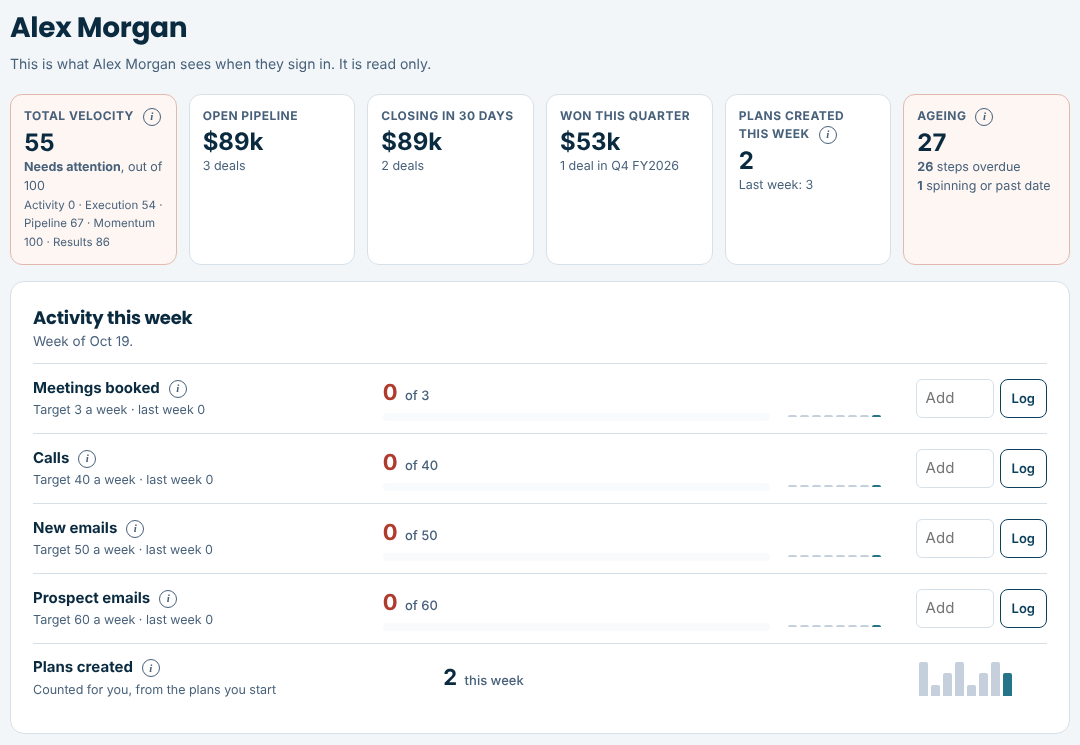1080x745 pixels.
Task: Show info for Plans Created This Week card
Action: pos(828,135)
